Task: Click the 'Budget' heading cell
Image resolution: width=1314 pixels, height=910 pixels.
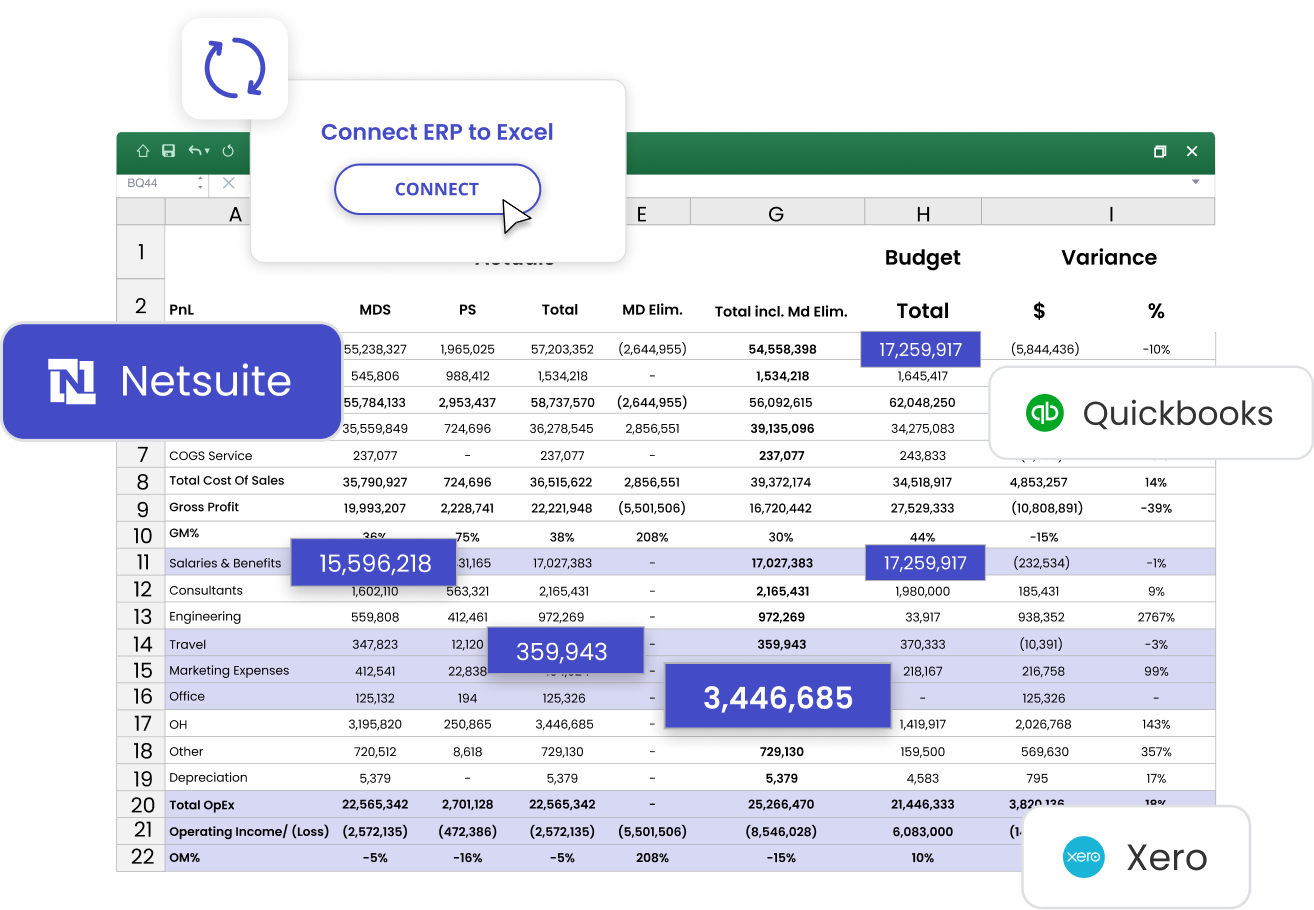Action: (922, 257)
